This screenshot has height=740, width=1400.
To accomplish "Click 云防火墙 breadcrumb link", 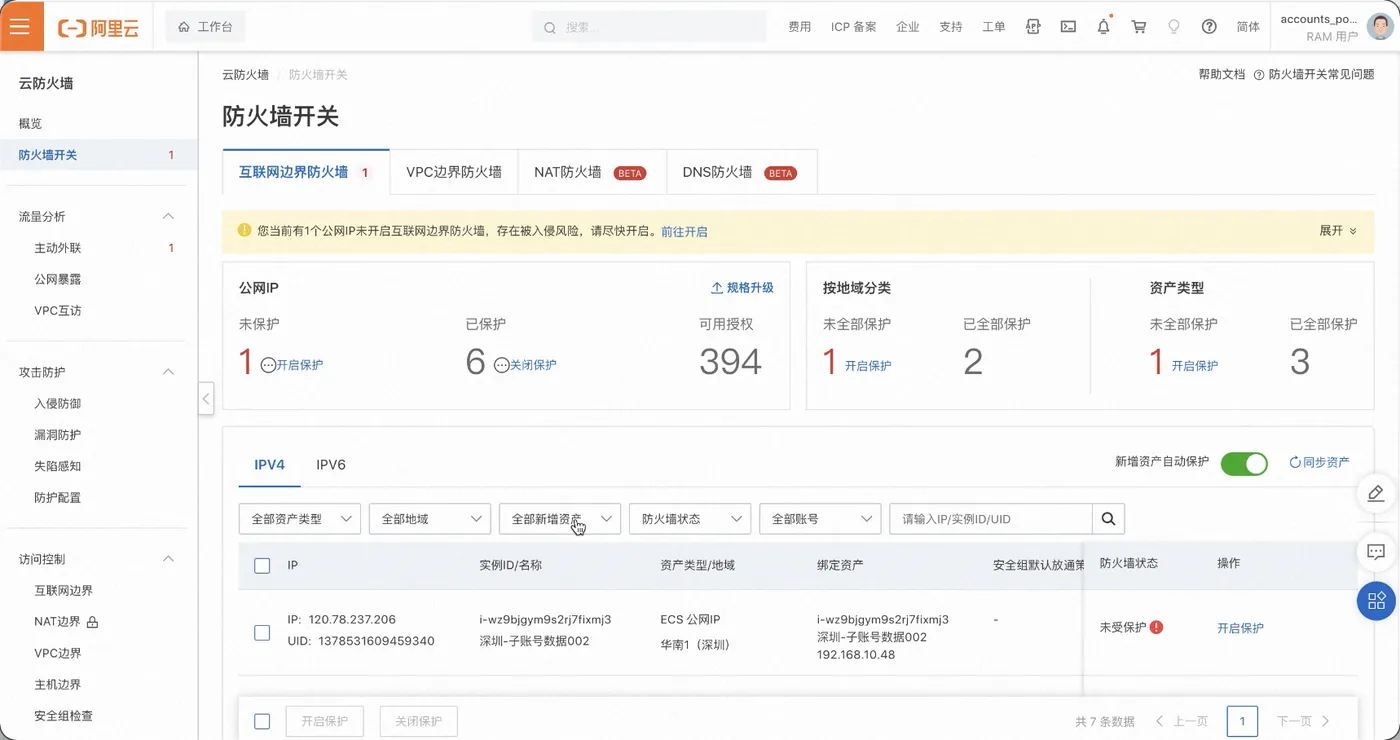I will click(245, 75).
